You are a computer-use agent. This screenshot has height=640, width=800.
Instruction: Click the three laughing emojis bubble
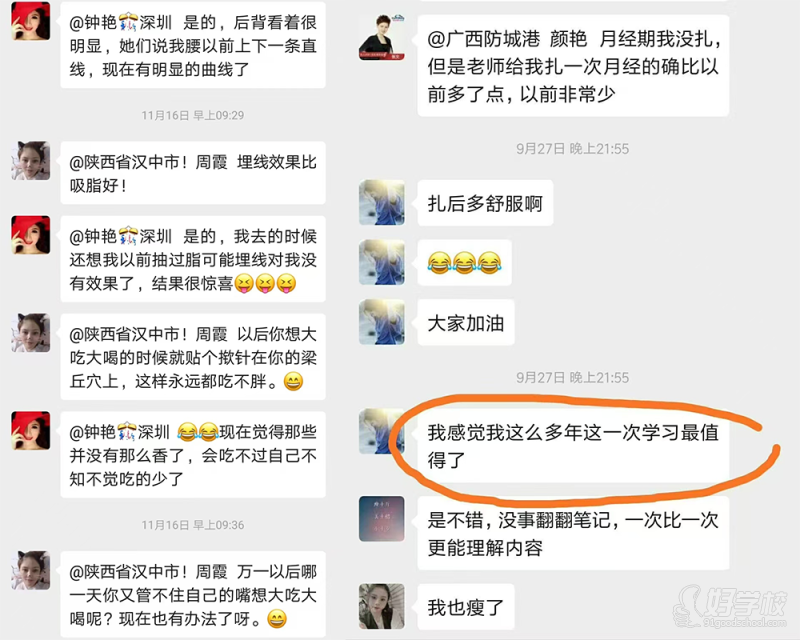[464, 263]
